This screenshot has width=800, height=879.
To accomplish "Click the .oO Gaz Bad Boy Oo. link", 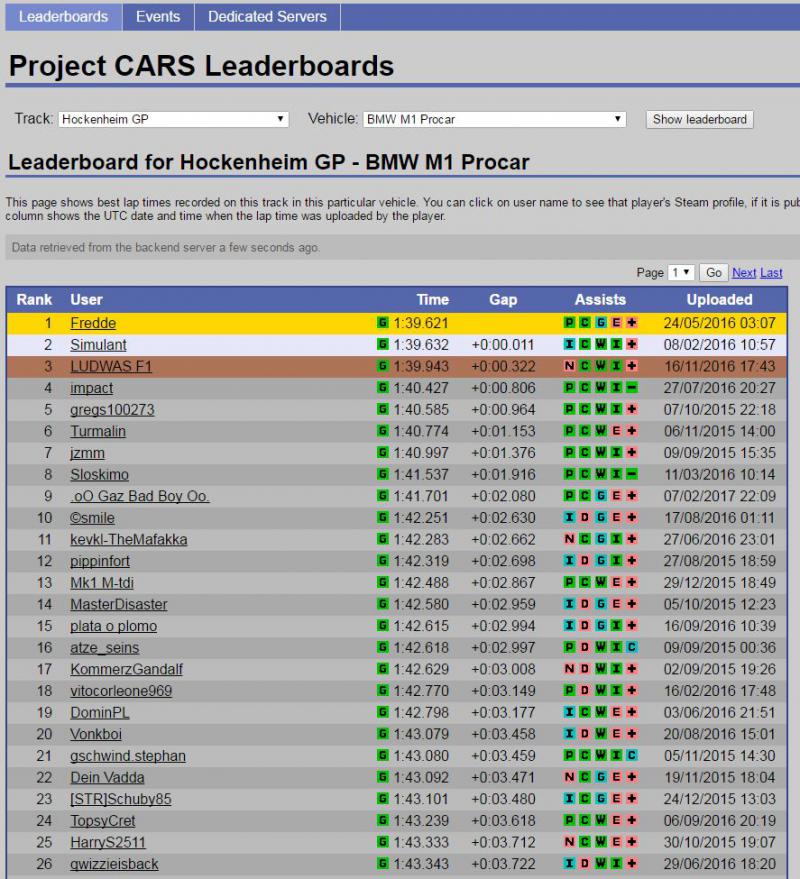I will pyautogui.click(x=140, y=496).
